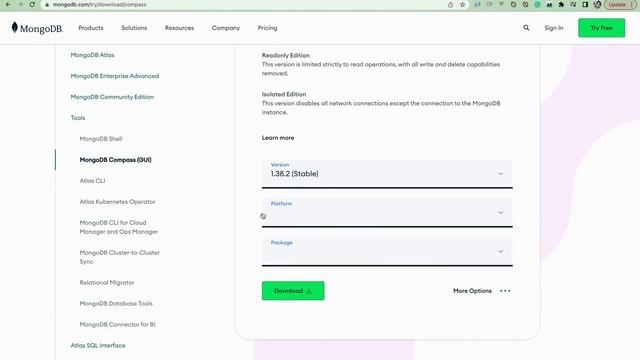This screenshot has height=360, width=640.
Task: Select MongoDB Compass (GUI) in sidebar
Action: tap(116, 160)
